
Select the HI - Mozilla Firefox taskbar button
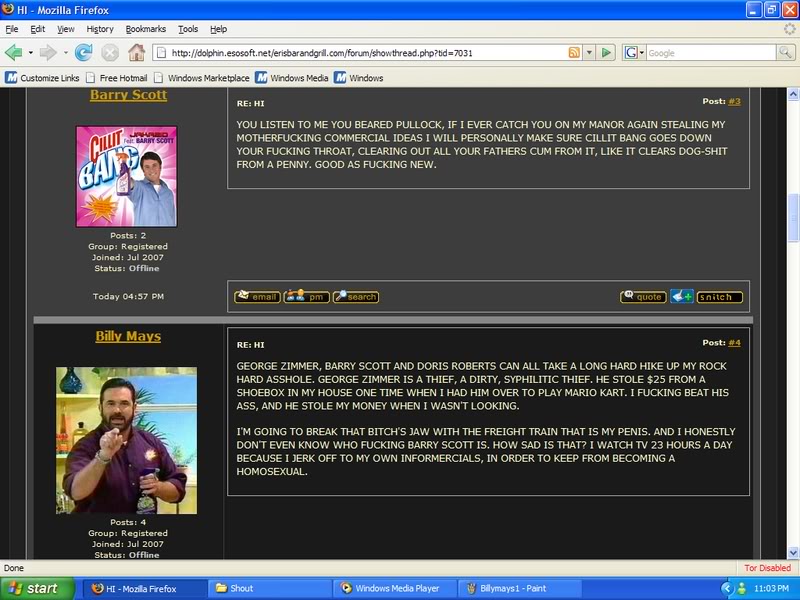[x=143, y=588]
